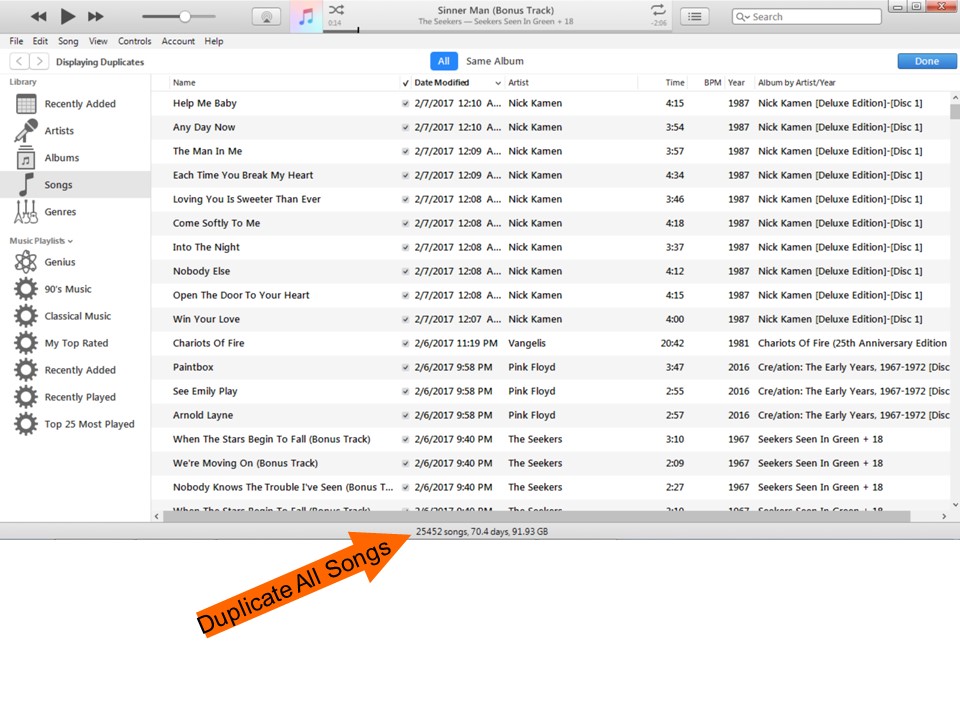Select the All duplicates filter
This screenshot has height=720, width=960.
pos(444,61)
